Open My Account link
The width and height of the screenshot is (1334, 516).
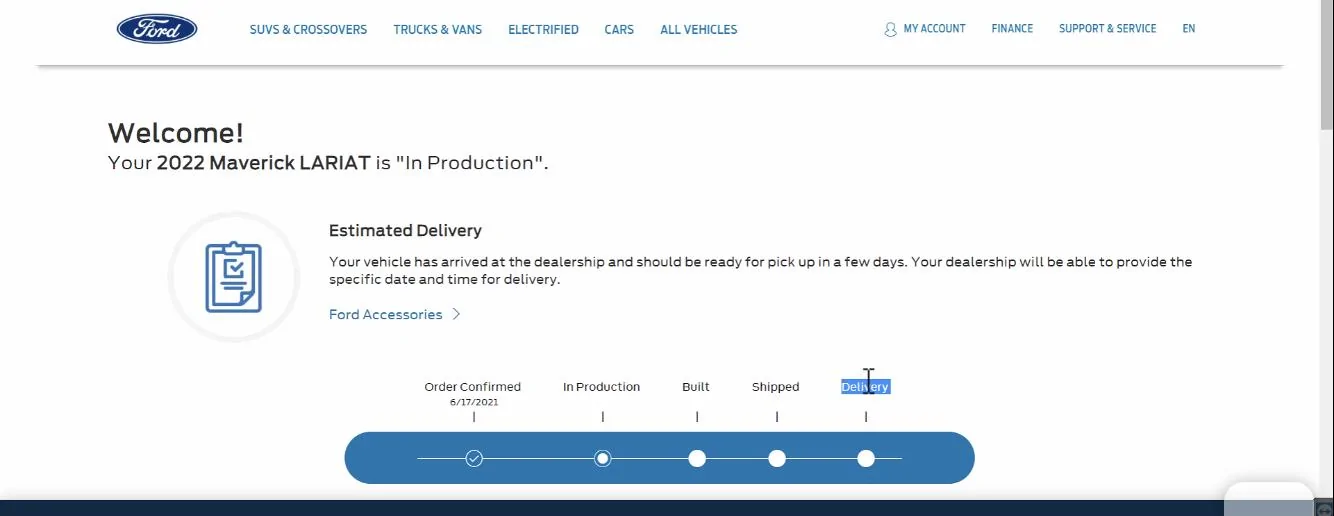(x=934, y=29)
